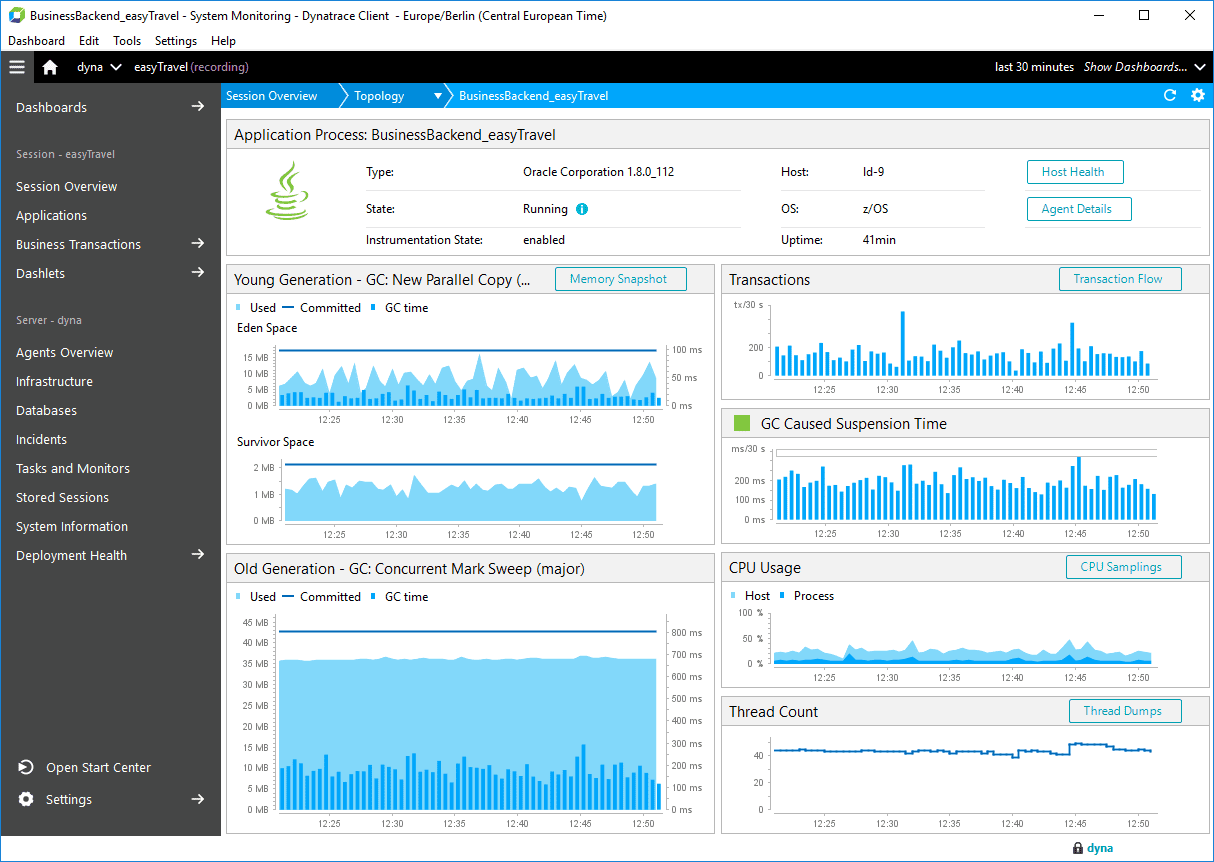Open the Help menu

224,41
